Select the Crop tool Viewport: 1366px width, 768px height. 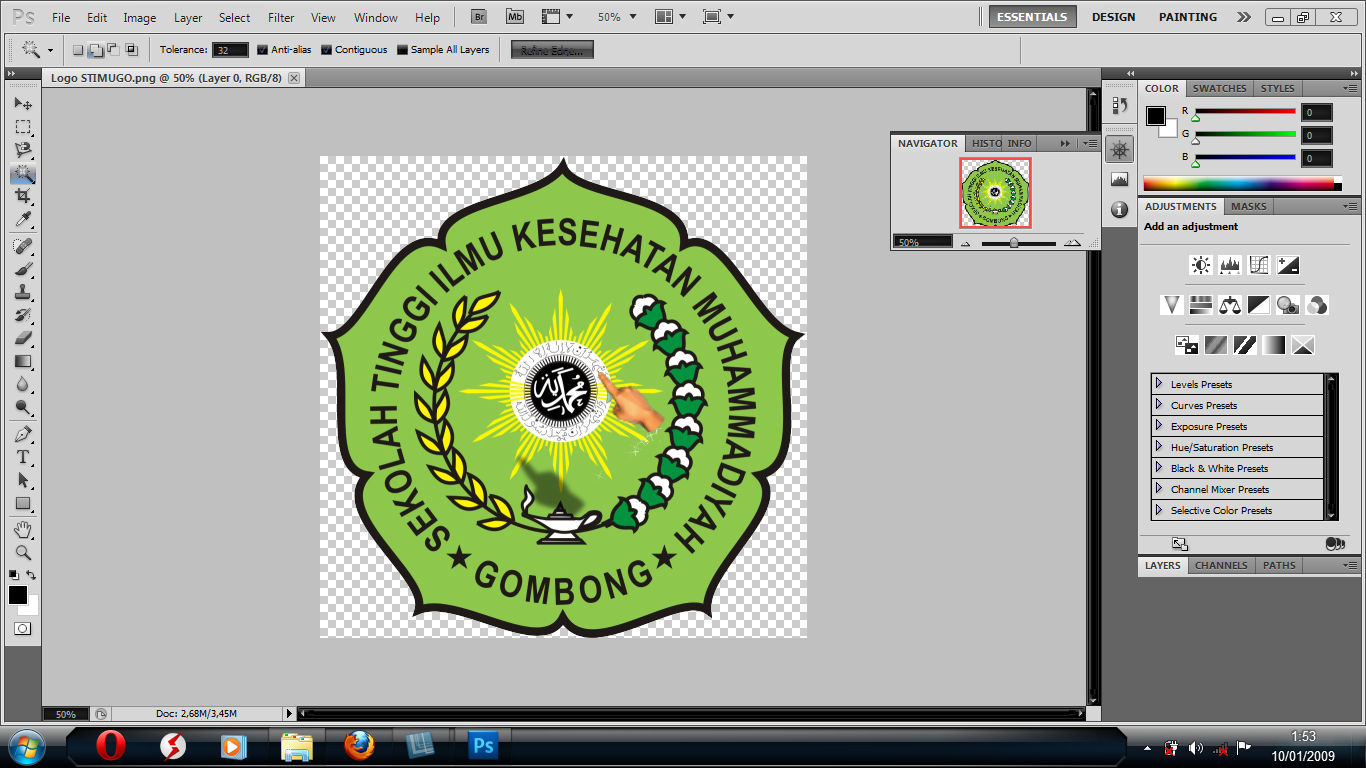[x=22, y=196]
